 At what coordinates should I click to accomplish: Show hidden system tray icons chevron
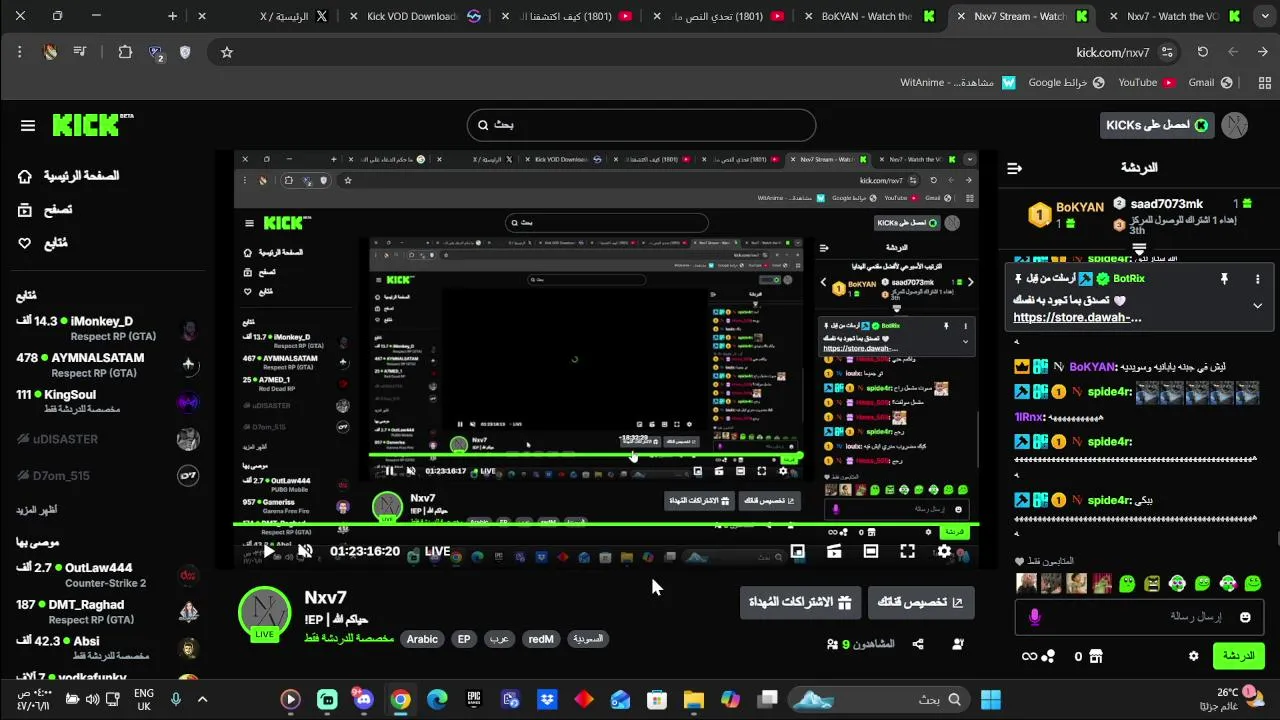pyautogui.click(x=202, y=700)
